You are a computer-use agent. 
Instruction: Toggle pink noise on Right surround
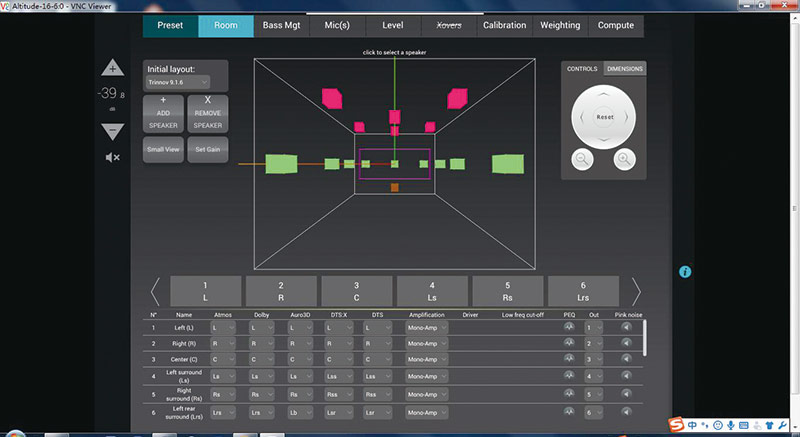(627, 394)
